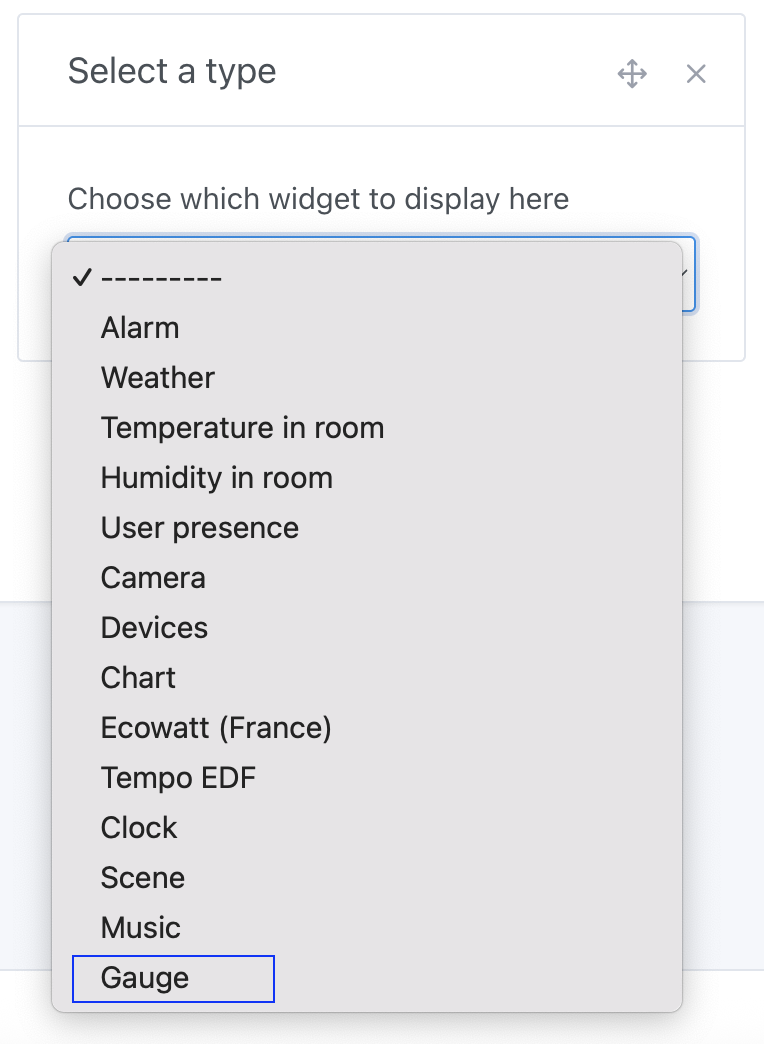The height and width of the screenshot is (1044, 764).
Task: Choose Scene from the widget list
Action: click(x=143, y=878)
